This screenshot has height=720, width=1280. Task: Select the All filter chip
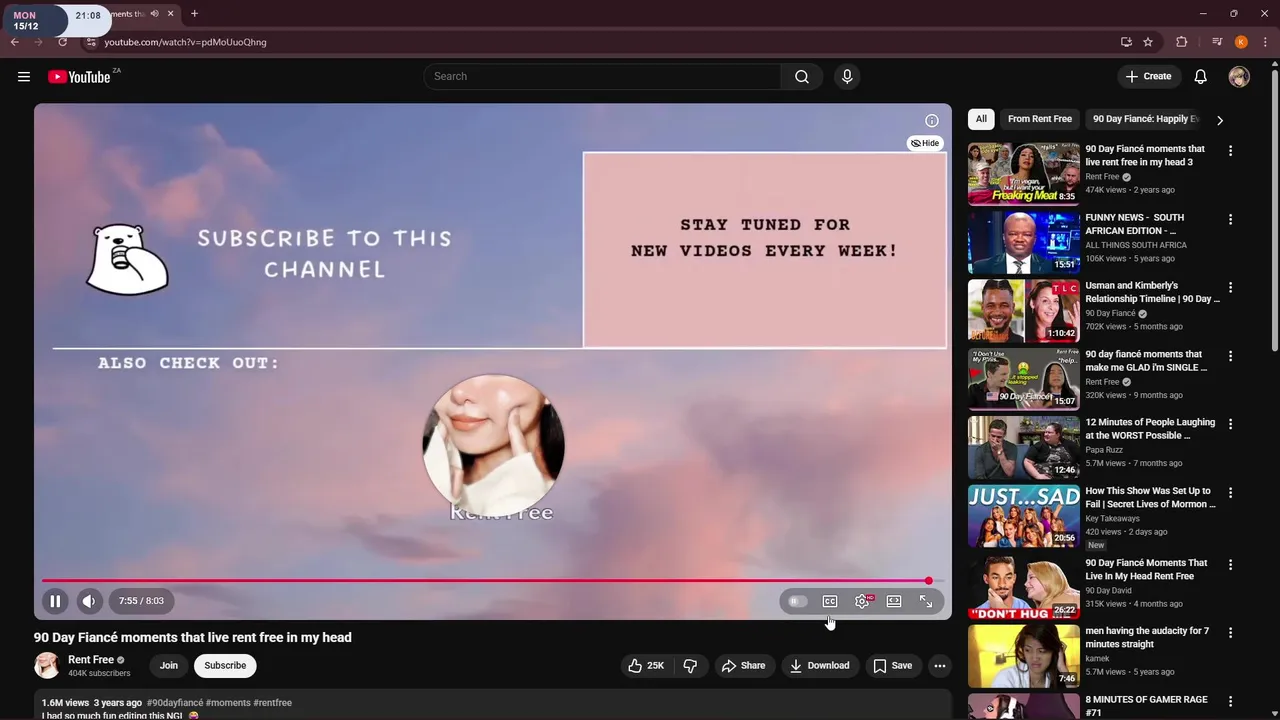click(981, 119)
